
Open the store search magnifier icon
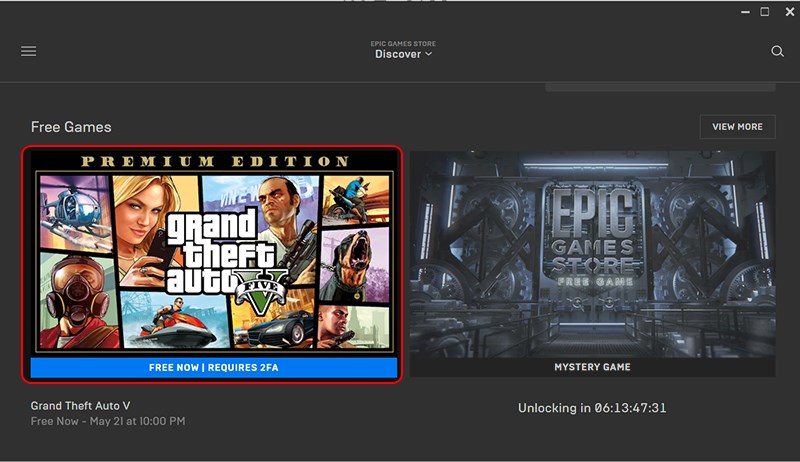777,51
